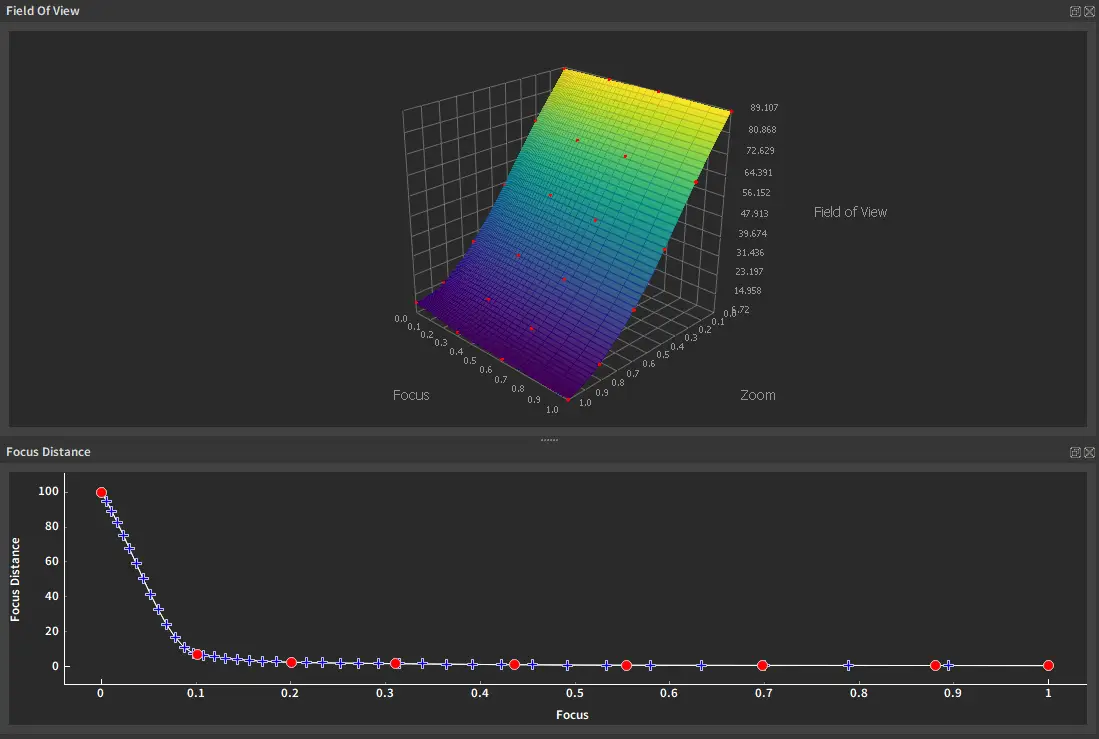Float the Field Of View panel
1099x739 pixels.
pos(1075,11)
